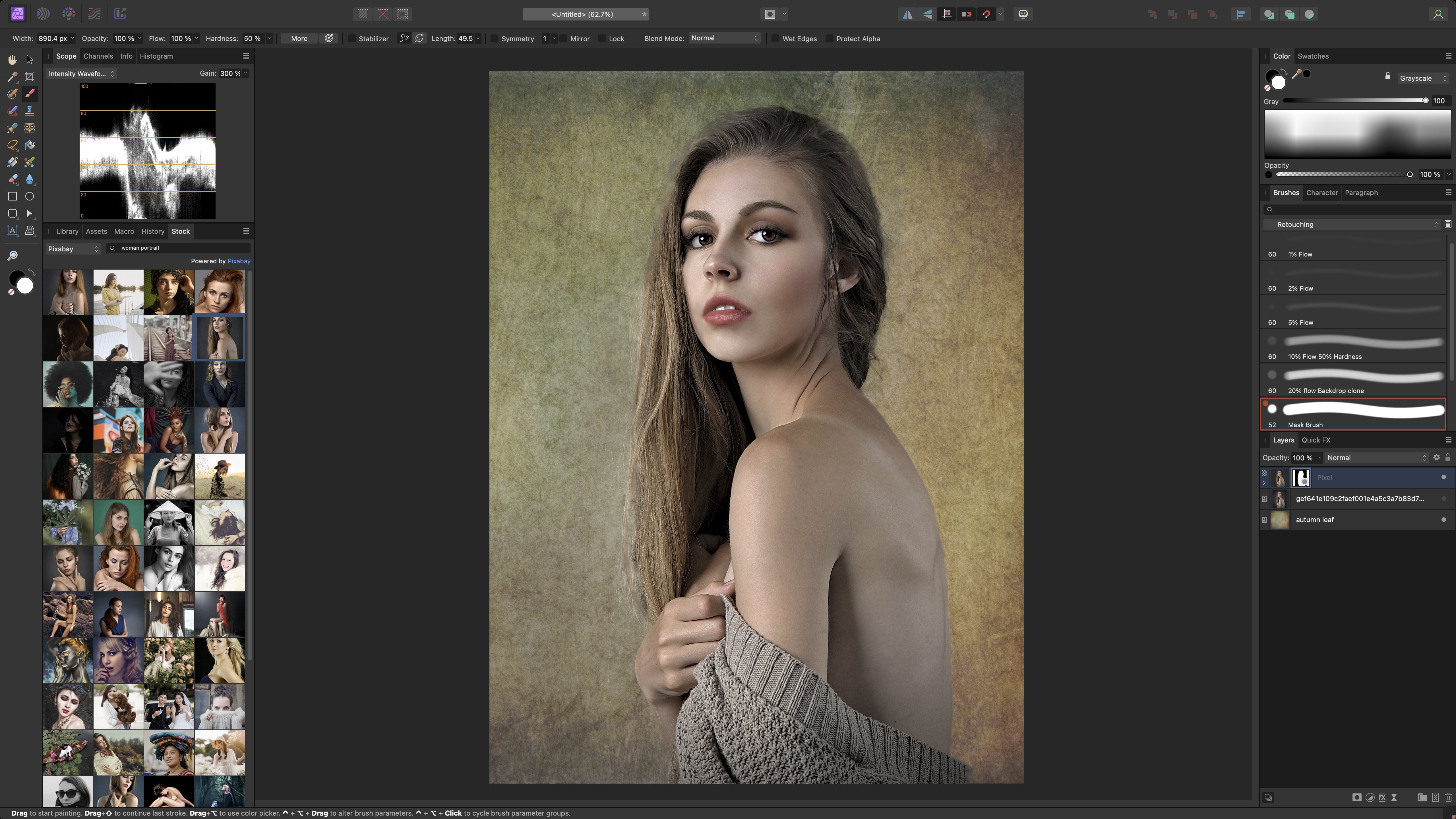1456x819 pixels.
Task: Open the account profile icon
Action: [x=1438, y=14]
